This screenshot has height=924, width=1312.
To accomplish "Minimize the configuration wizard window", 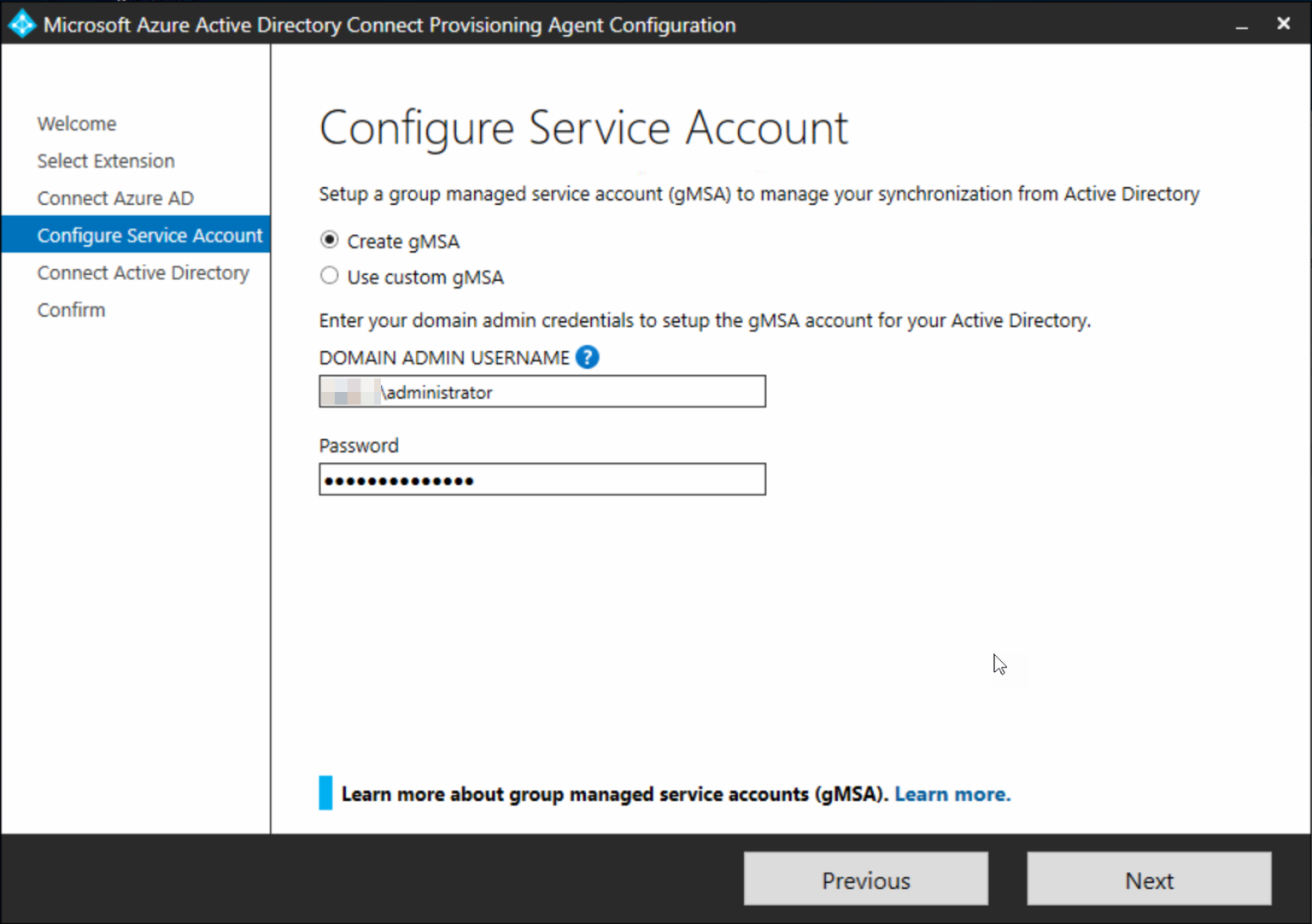I will [1240, 24].
